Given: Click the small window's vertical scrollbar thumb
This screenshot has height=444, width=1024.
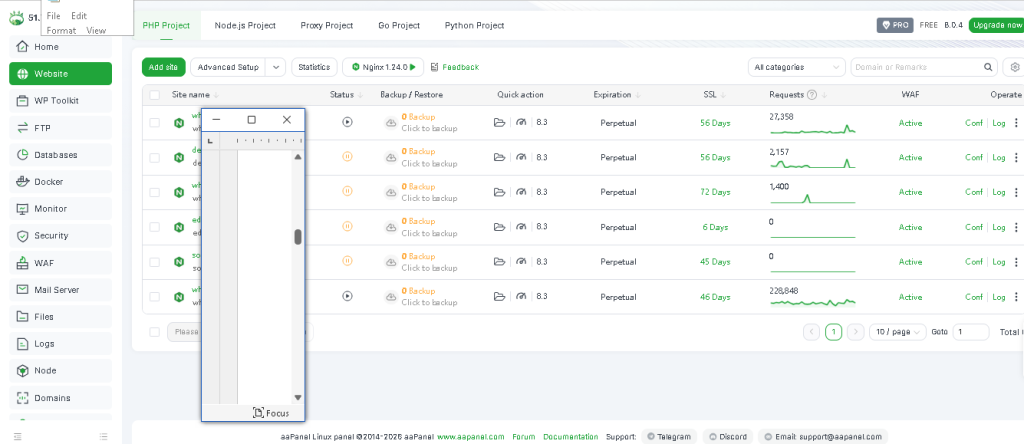Looking at the screenshot, I should (x=298, y=237).
